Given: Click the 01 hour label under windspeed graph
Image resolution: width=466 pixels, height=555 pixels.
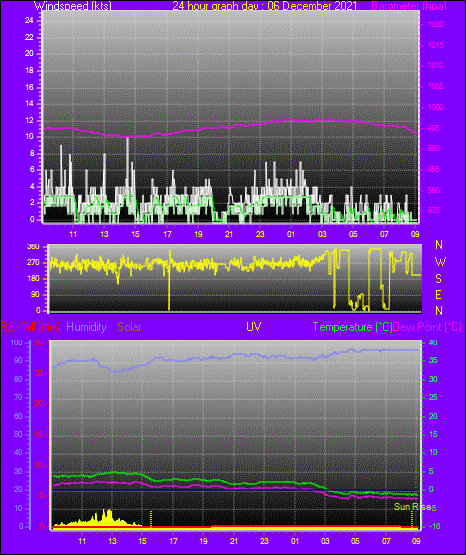Looking at the screenshot, I should [291, 234].
